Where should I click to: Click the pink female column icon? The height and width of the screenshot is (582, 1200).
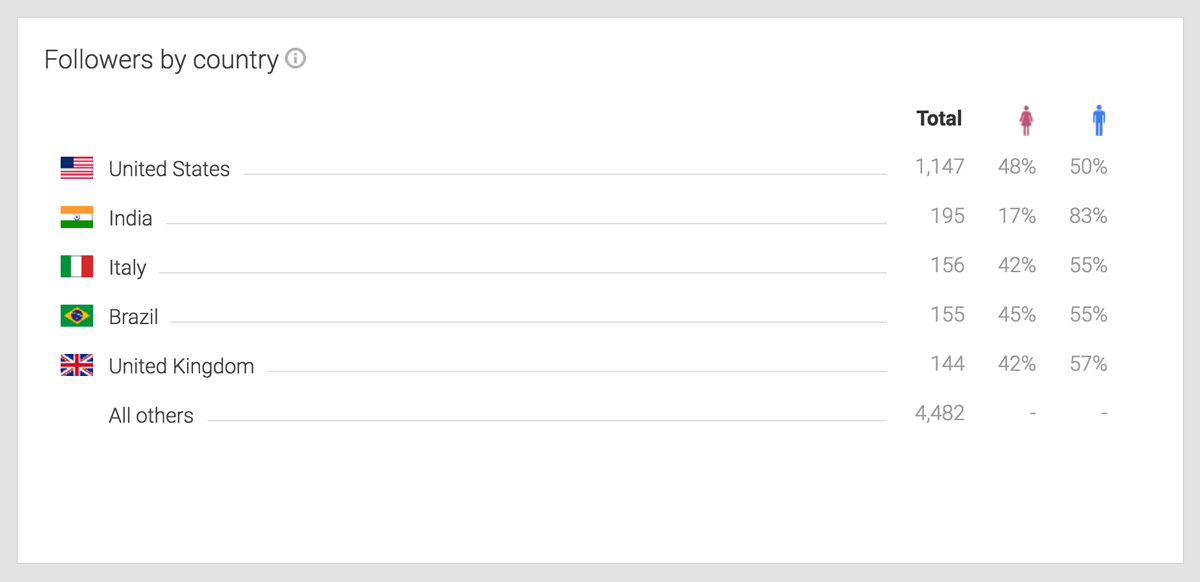tap(1026, 121)
